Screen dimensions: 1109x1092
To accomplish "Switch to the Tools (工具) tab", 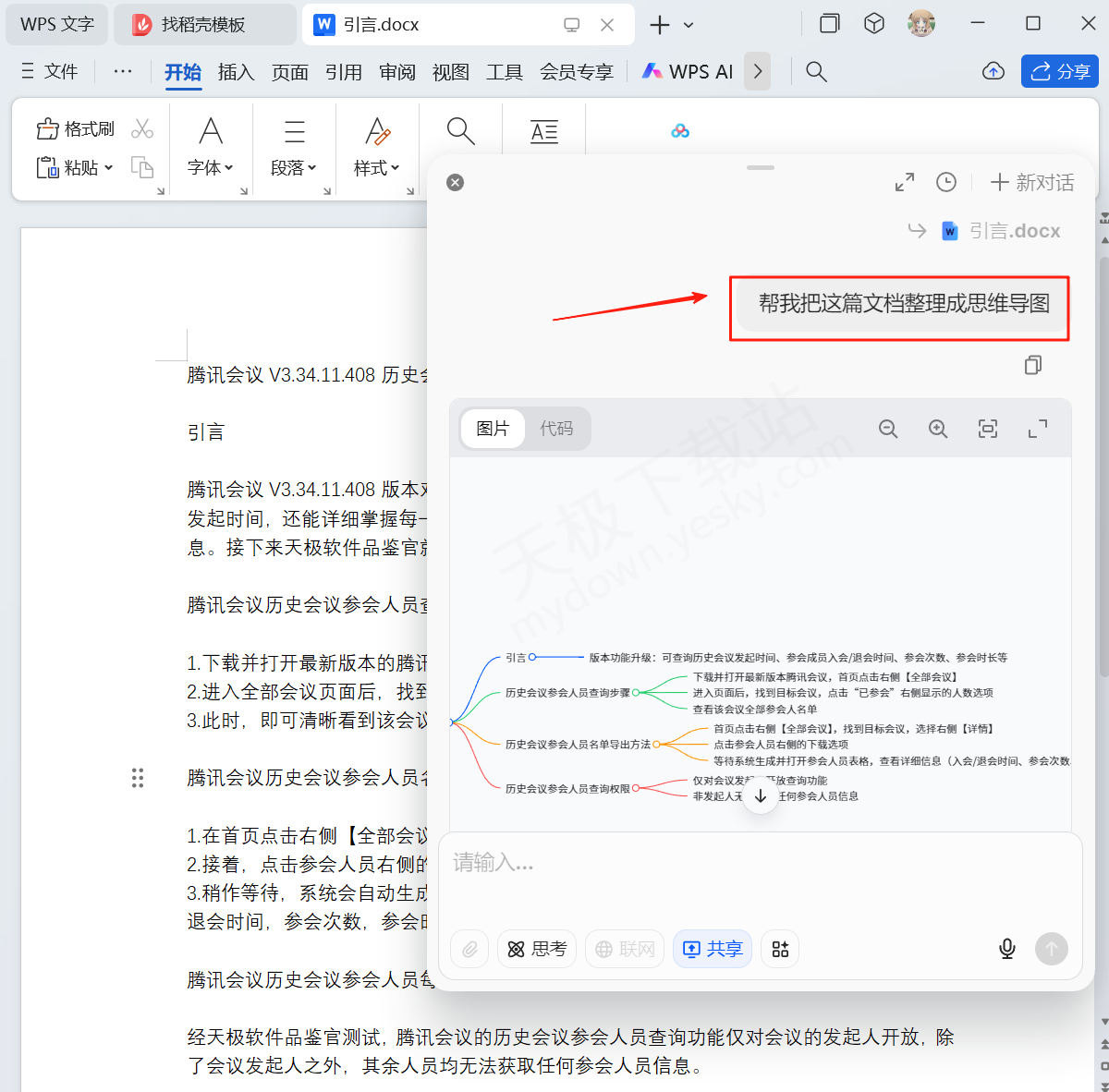I will click(505, 72).
